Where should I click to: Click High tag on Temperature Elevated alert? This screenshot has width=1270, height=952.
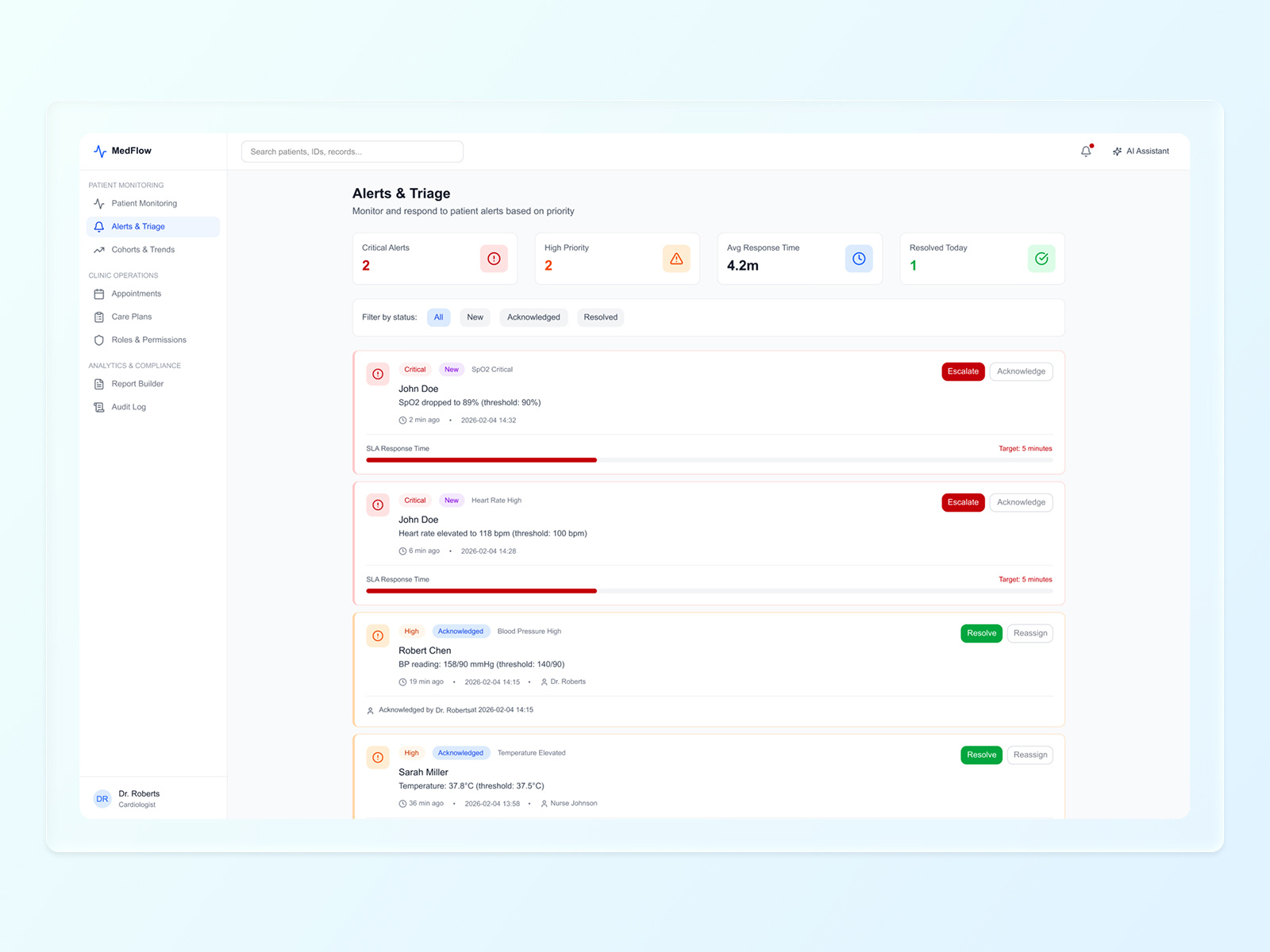(x=411, y=754)
